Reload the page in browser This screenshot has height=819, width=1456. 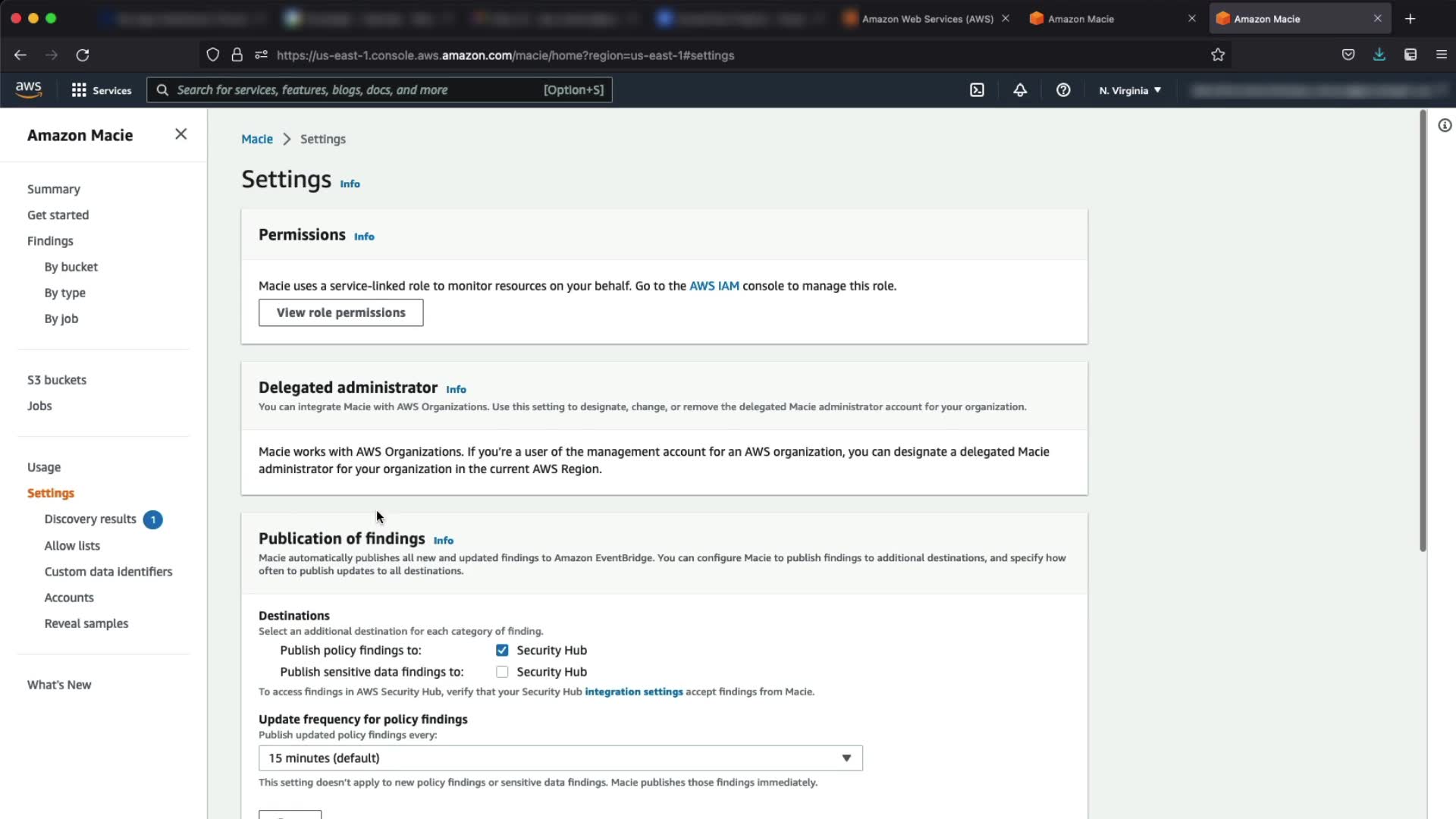point(83,55)
